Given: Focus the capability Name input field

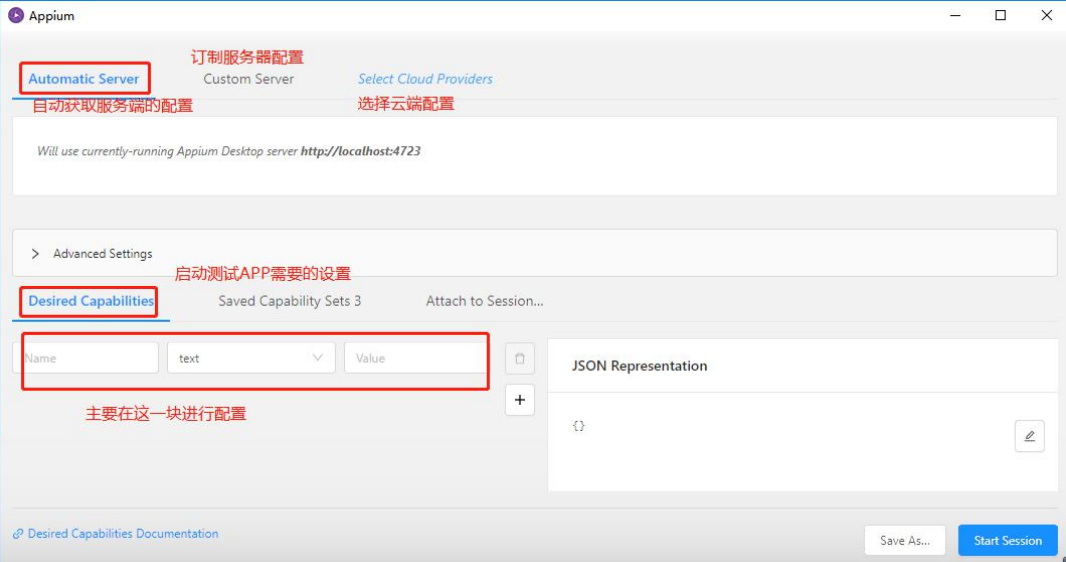Looking at the screenshot, I should click(86, 358).
